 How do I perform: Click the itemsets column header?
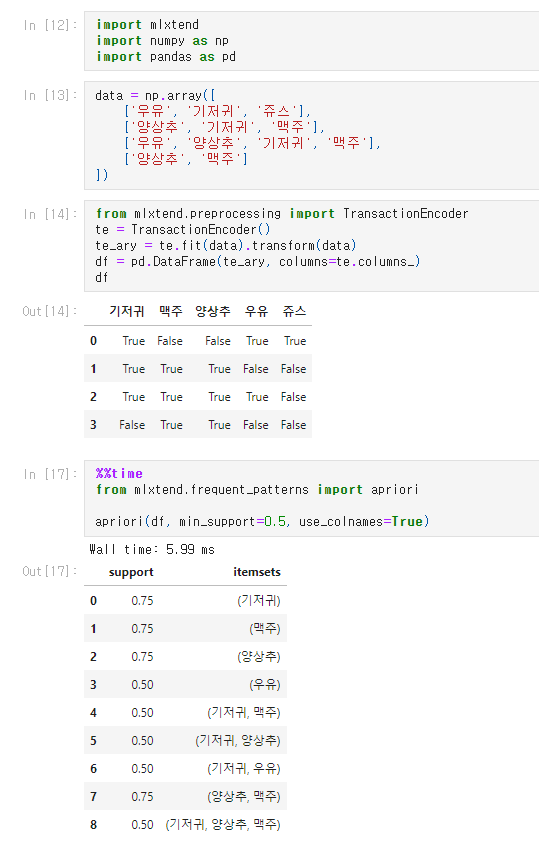[x=257, y=572]
